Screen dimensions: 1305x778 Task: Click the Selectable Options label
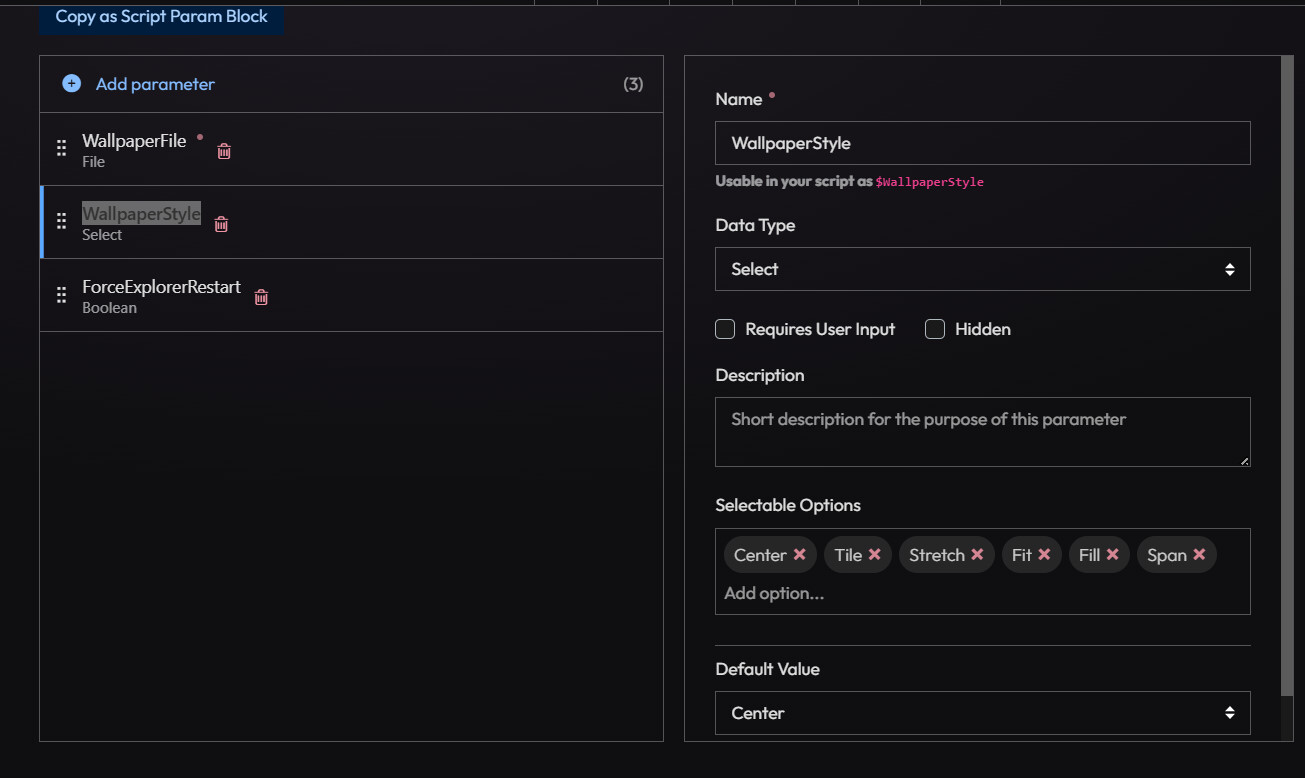tap(787, 505)
